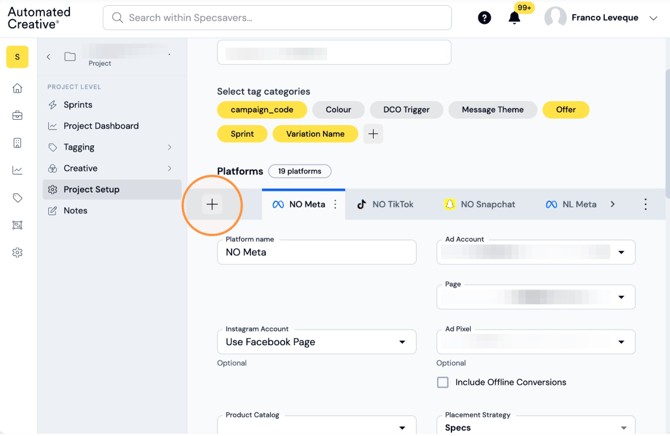Image resolution: width=670 pixels, height=436 pixels.
Task: Open the yellow S workspace badge
Action: 17,57
